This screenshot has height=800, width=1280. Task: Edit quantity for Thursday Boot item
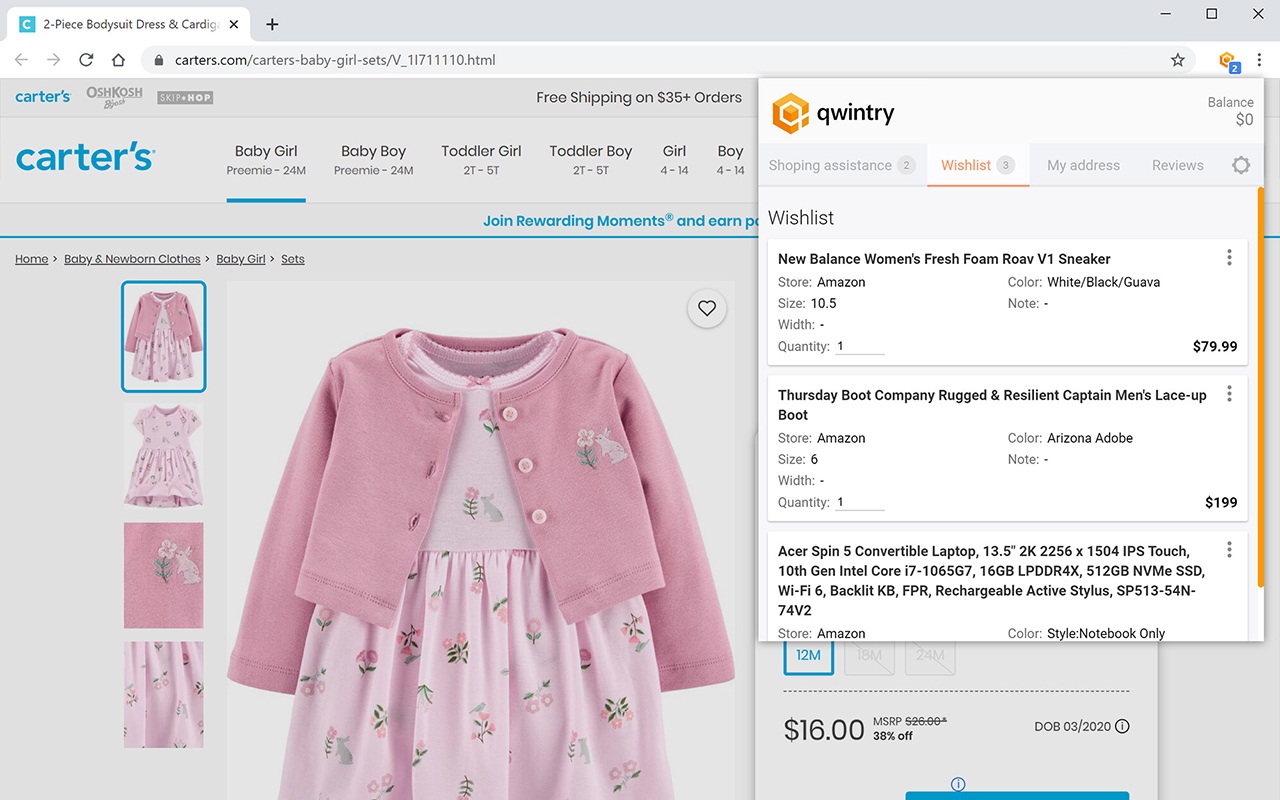pos(860,502)
